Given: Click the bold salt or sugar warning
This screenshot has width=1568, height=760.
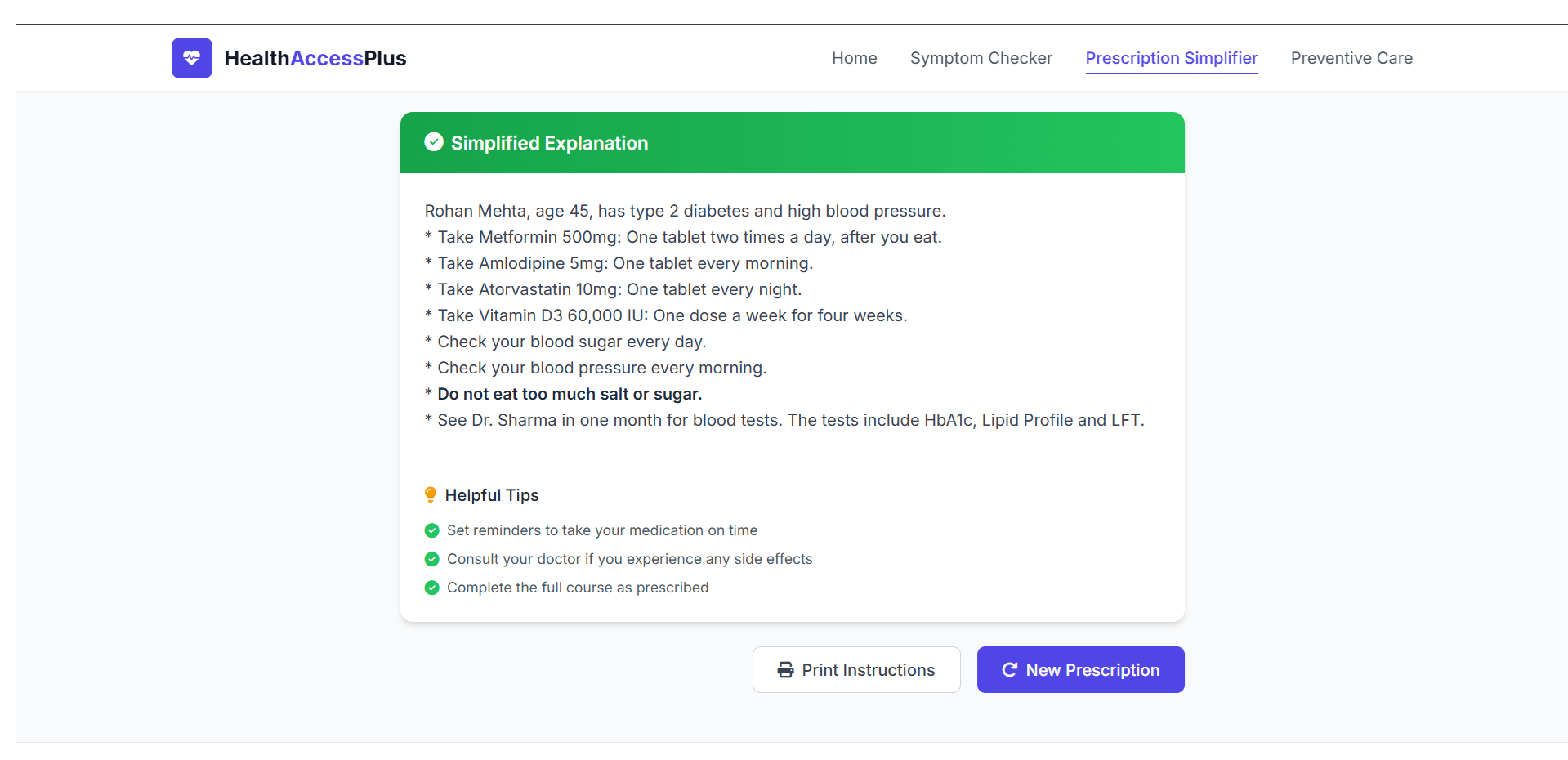Looking at the screenshot, I should coord(570,394).
